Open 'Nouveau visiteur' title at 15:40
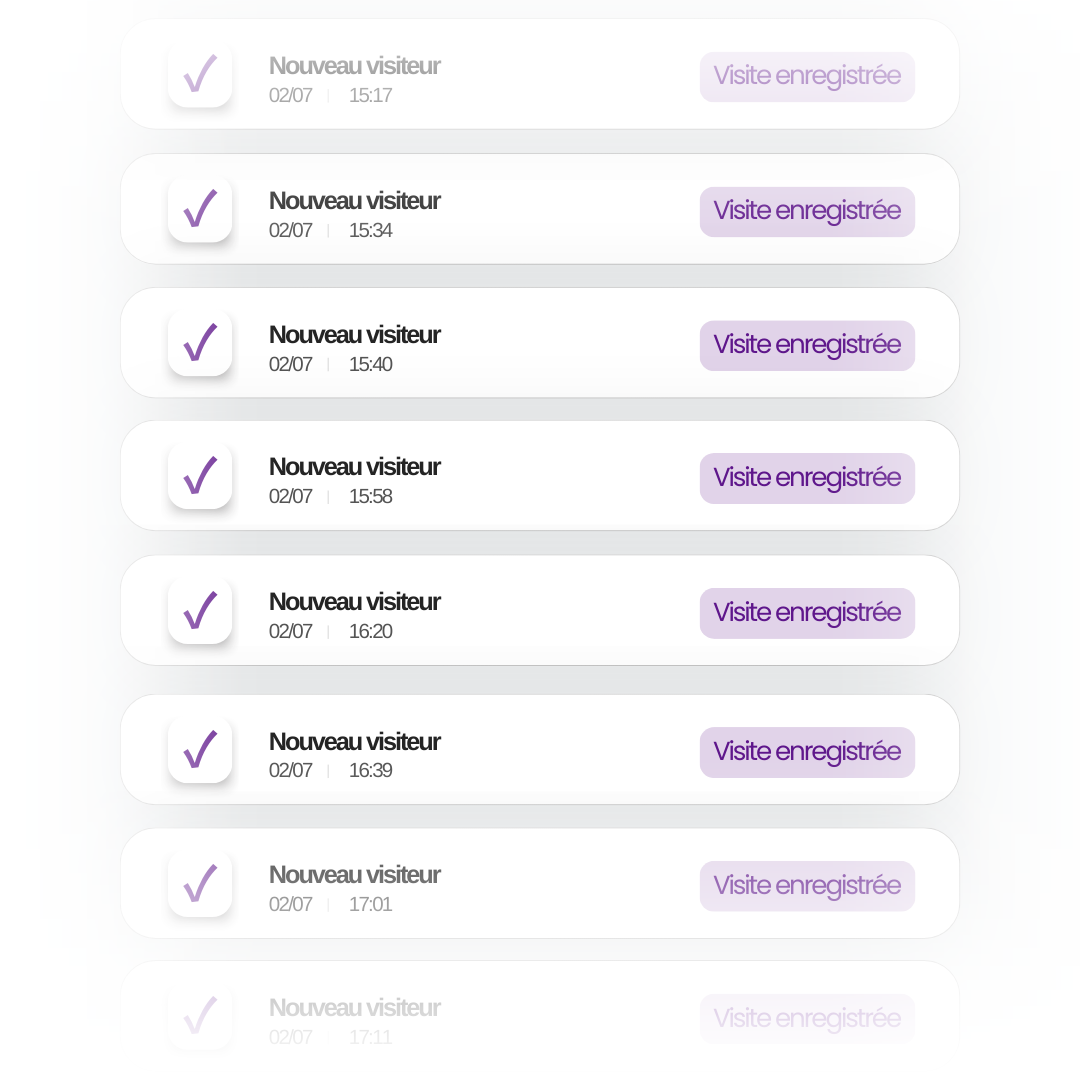Viewport: 1080px width, 1080px height. (354, 335)
